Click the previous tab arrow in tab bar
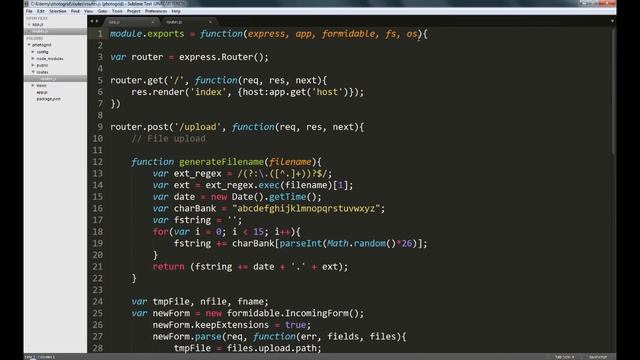 (92, 21)
